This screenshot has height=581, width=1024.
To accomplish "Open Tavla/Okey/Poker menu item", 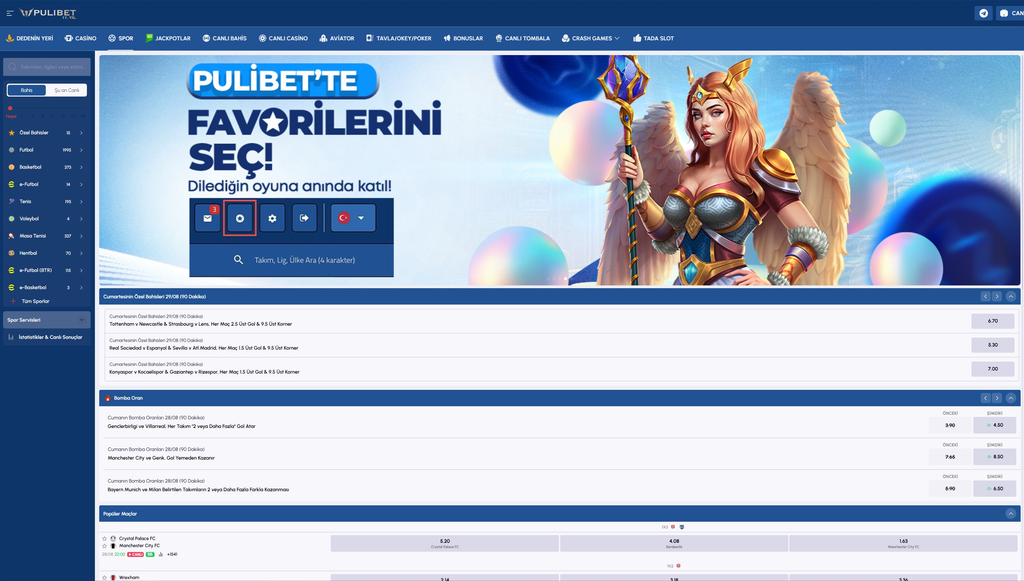I will pyautogui.click(x=398, y=39).
